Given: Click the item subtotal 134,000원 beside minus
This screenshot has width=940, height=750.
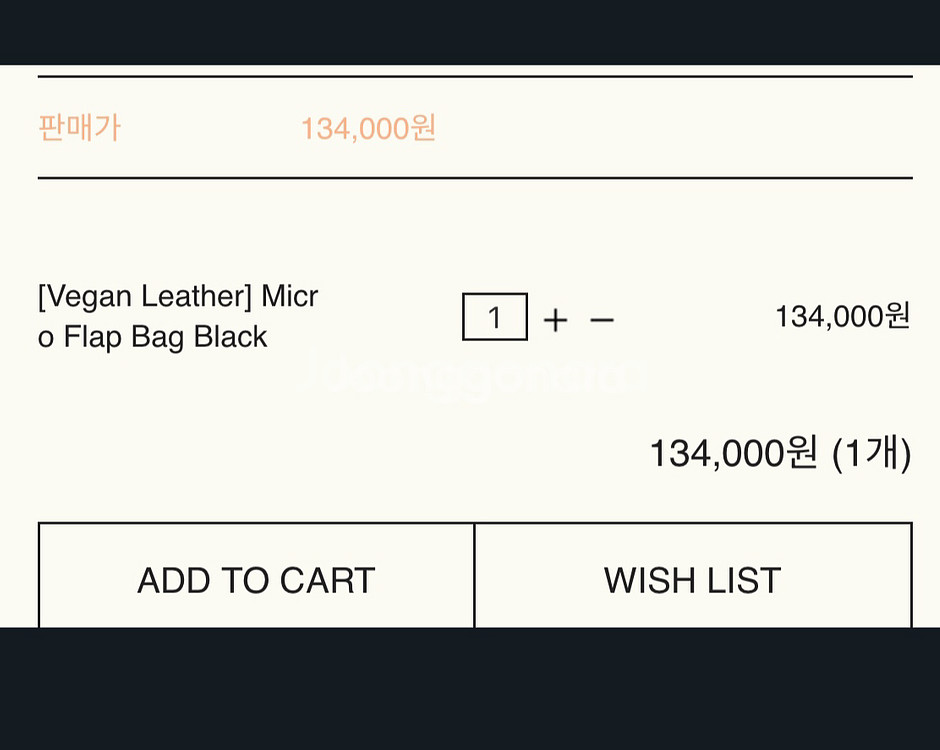Looking at the screenshot, I should point(843,316).
